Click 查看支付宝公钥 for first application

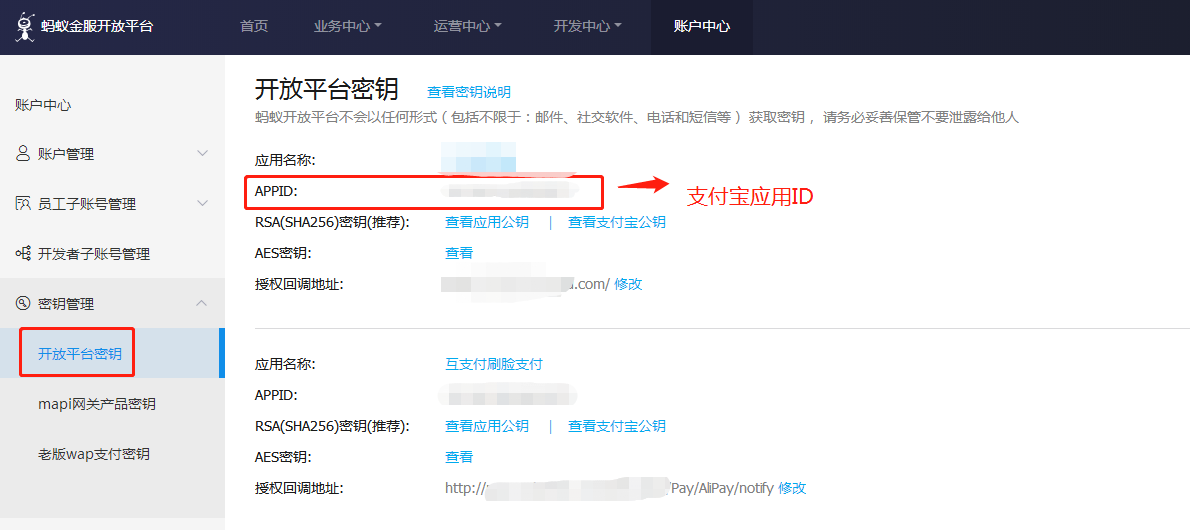[x=617, y=222]
